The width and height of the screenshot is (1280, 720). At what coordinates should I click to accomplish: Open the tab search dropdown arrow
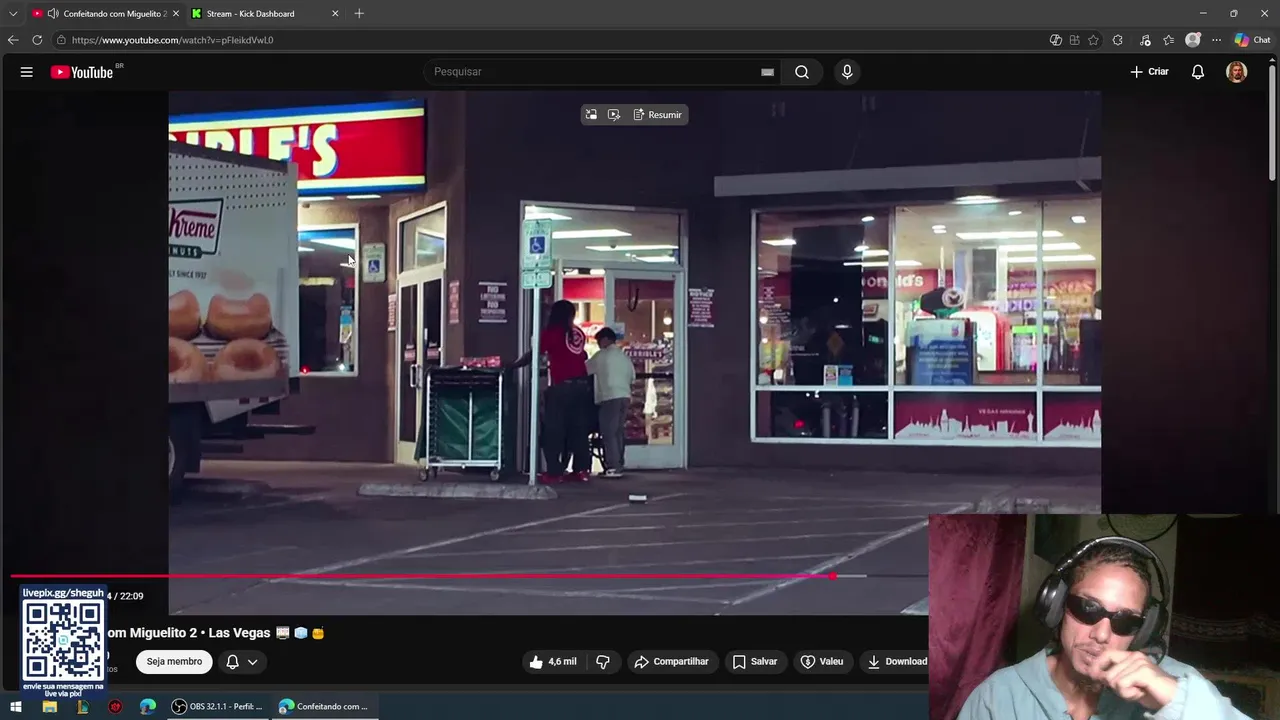[13, 14]
